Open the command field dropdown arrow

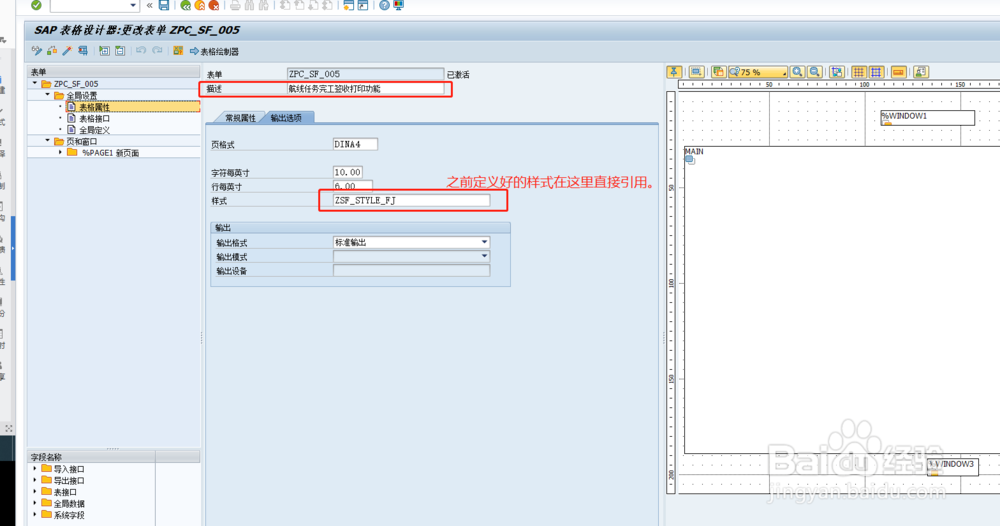(133, 5)
